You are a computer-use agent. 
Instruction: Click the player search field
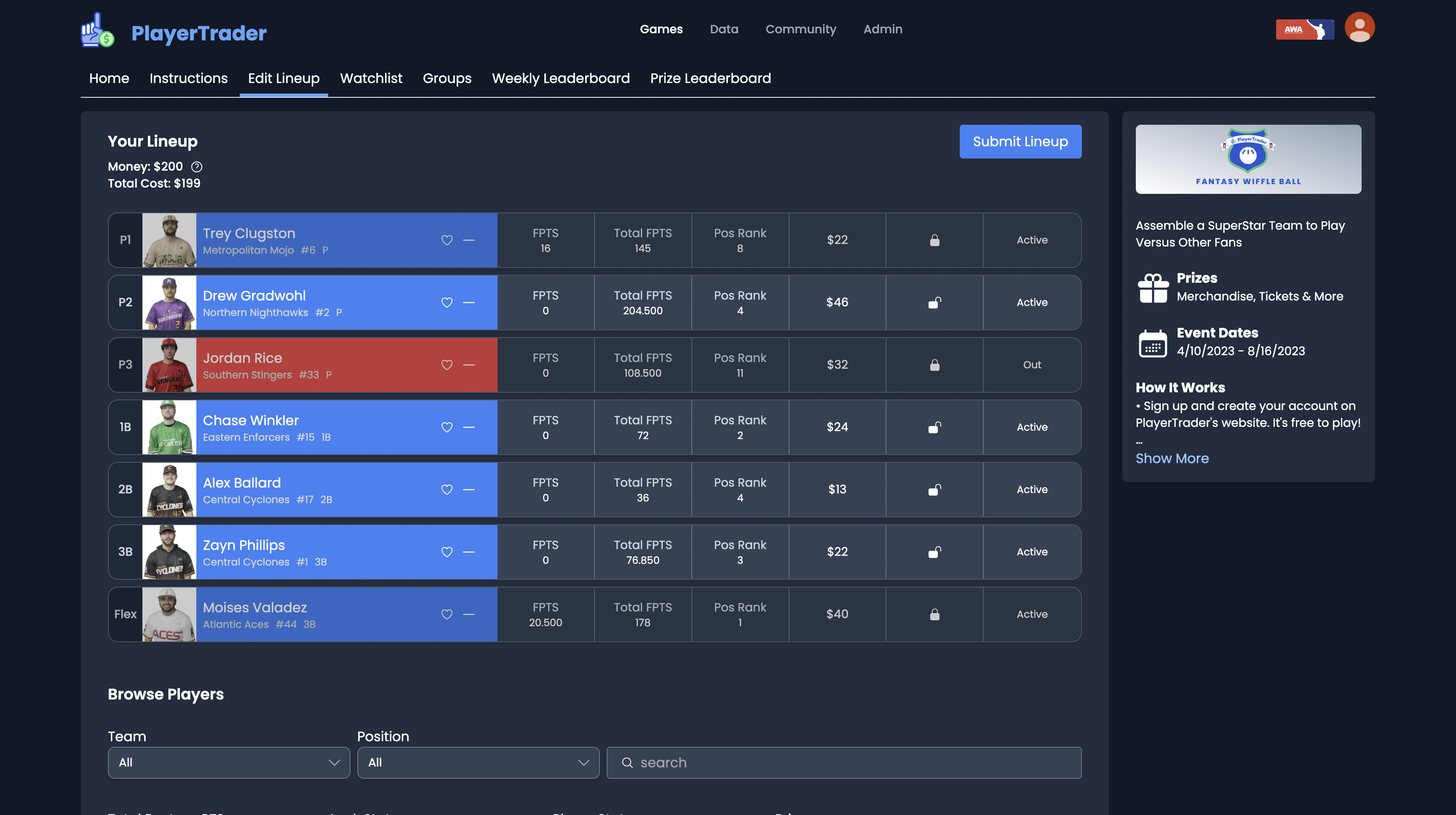pyautogui.click(x=844, y=763)
